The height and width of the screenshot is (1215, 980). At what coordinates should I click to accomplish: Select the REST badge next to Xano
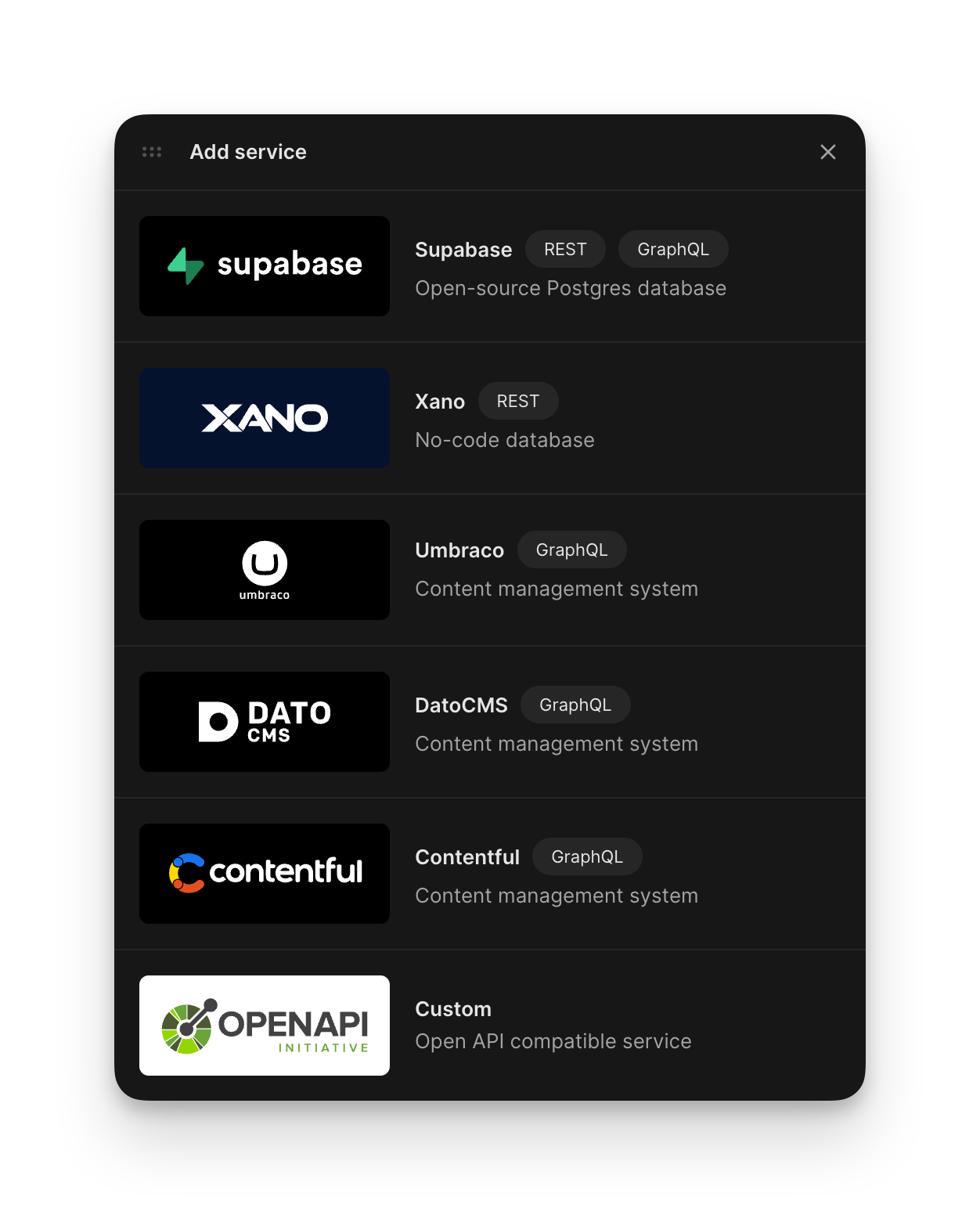518,401
